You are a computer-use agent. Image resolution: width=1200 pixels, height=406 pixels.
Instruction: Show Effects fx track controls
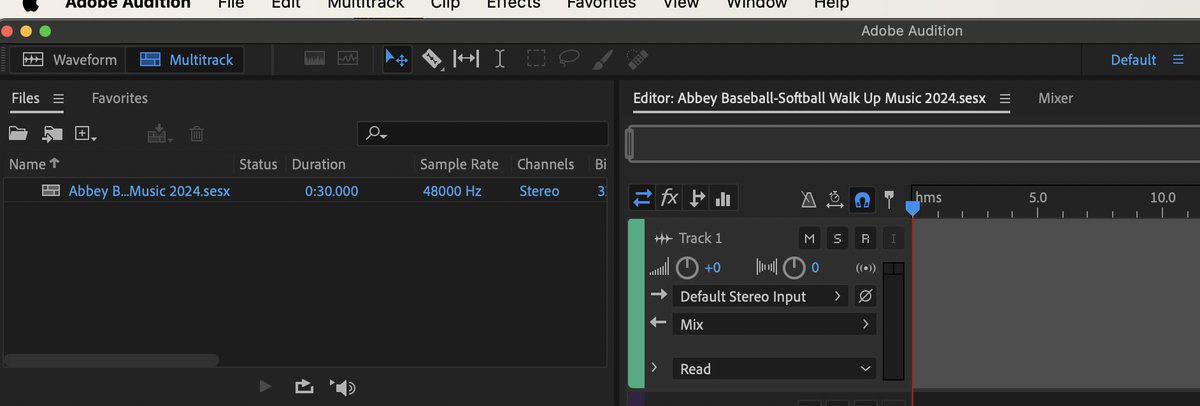(x=670, y=198)
